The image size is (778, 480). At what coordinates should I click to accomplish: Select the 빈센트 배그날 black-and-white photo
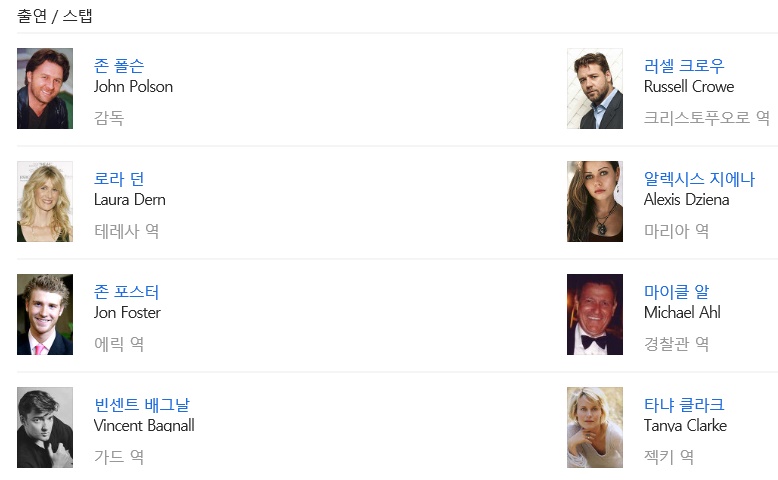pos(45,428)
